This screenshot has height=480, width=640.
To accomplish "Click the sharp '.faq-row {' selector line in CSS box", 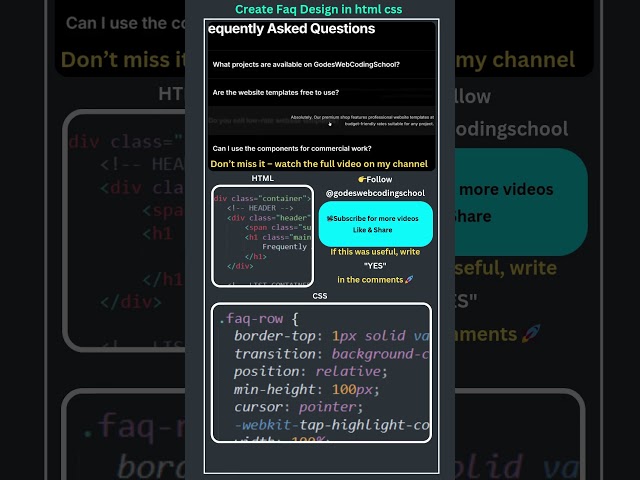I will coord(259,318).
